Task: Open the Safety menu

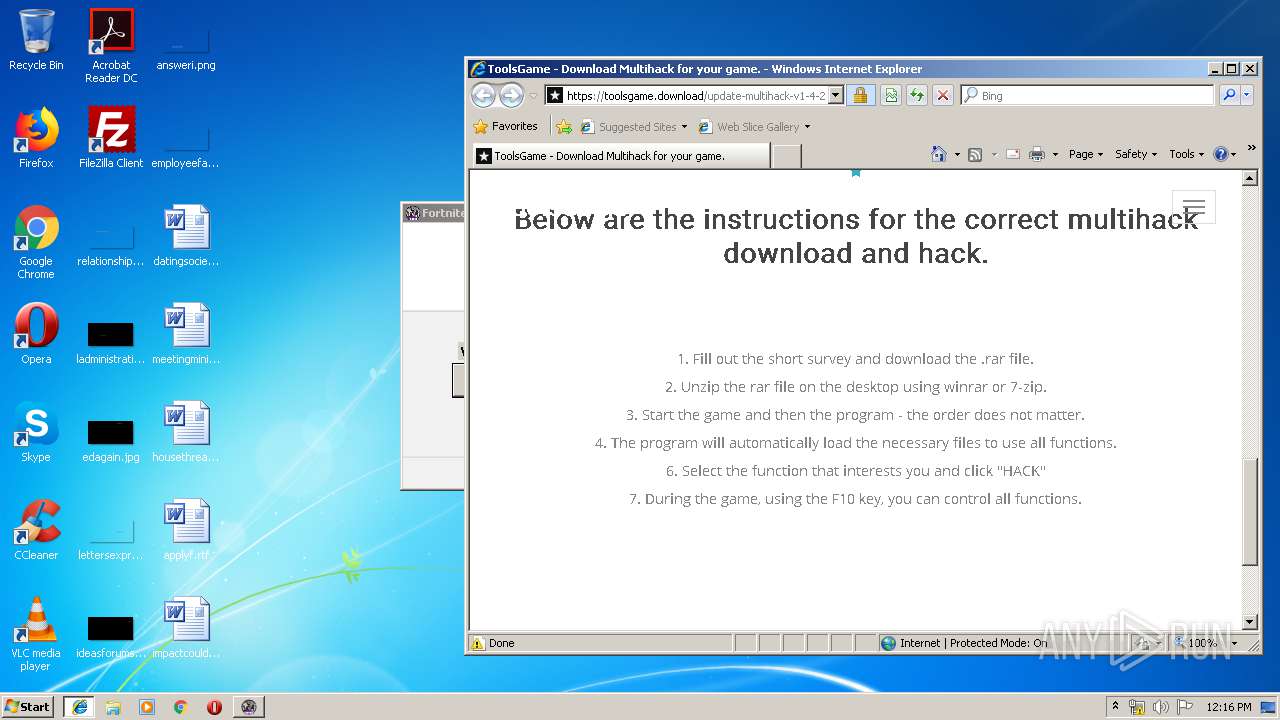Action: click(1136, 154)
